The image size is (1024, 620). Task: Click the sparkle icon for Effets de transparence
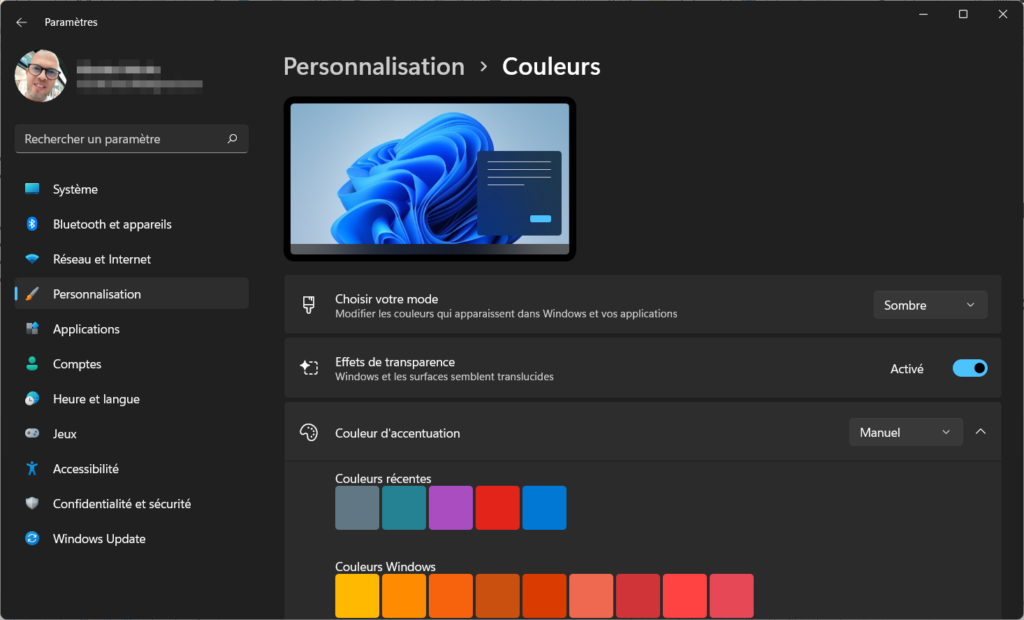[309, 368]
